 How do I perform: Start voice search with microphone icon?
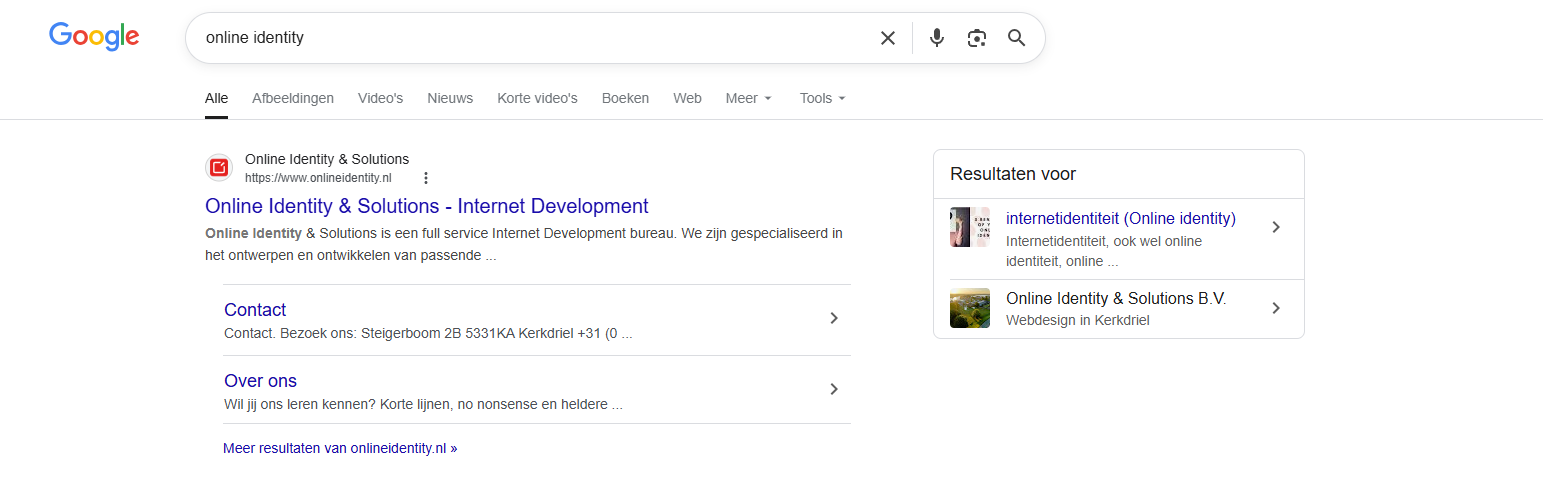pos(936,38)
